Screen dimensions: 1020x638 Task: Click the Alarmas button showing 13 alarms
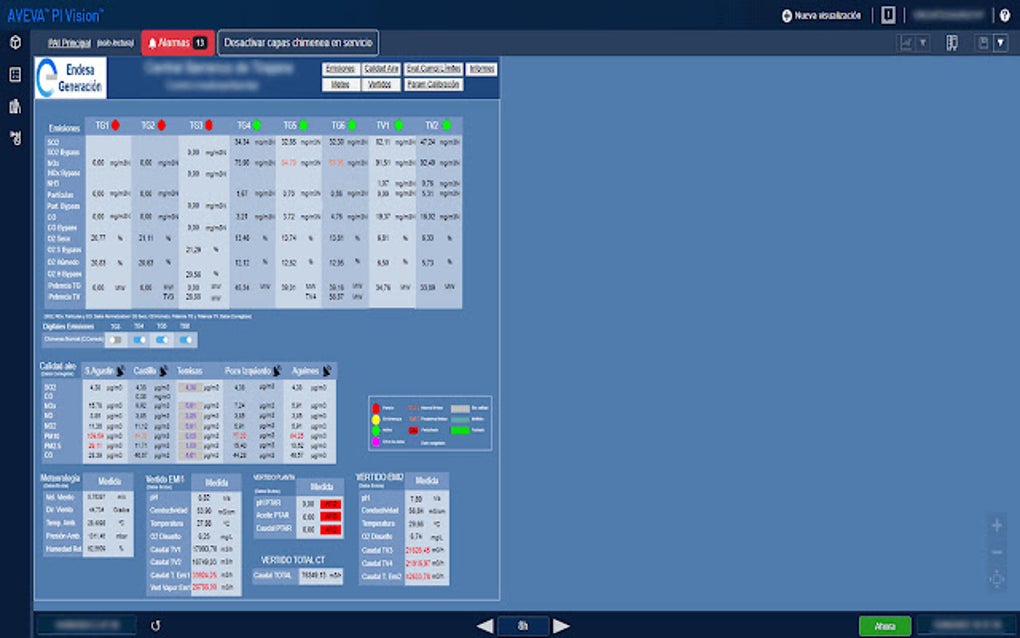(175, 42)
